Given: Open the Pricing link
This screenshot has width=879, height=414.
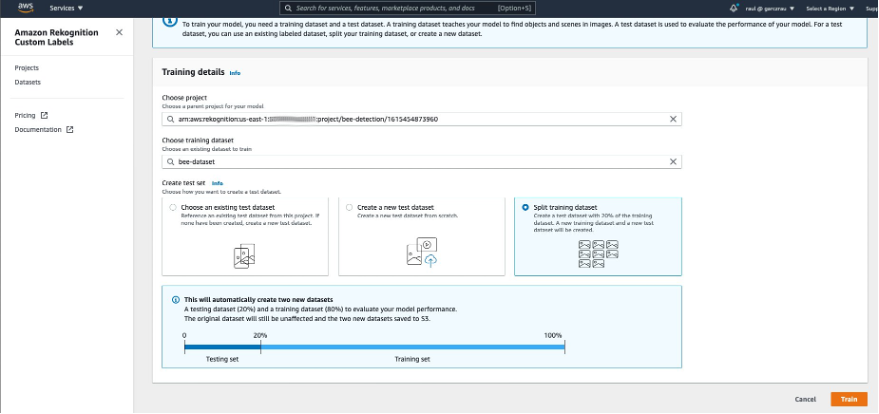Looking at the screenshot, I should point(25,115).
